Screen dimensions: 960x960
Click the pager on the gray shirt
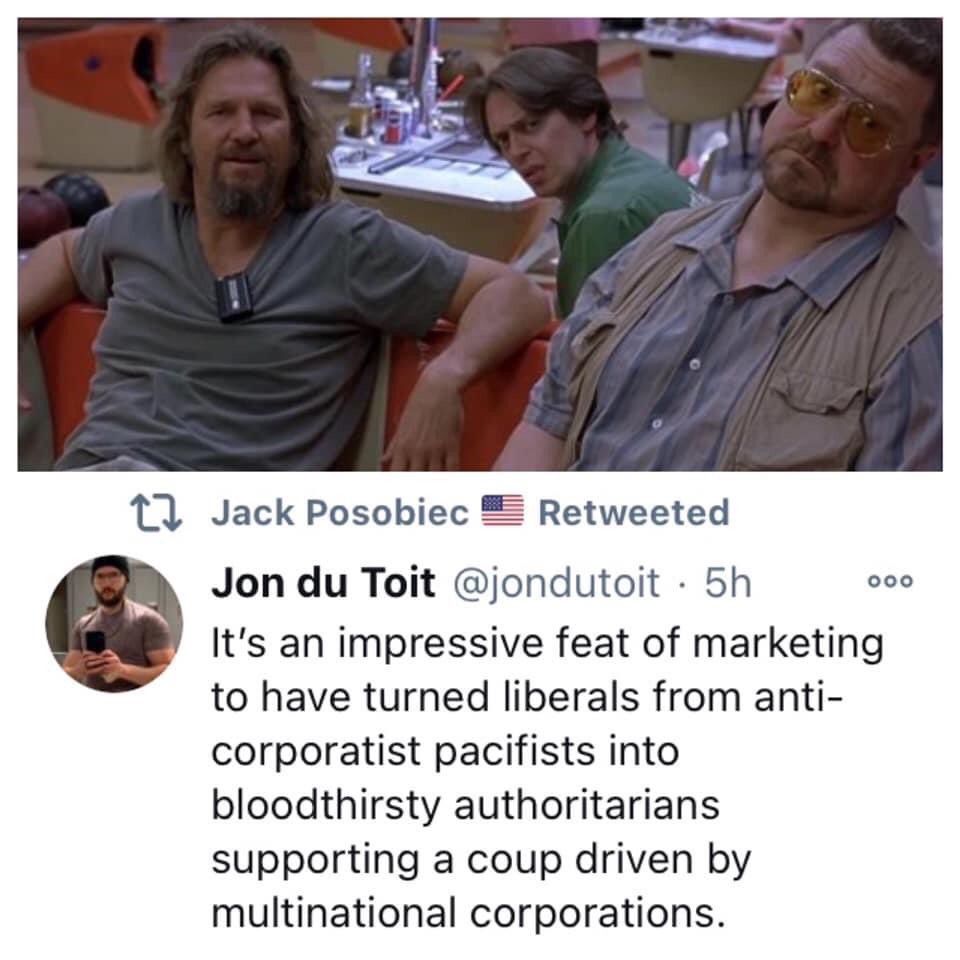234,297
